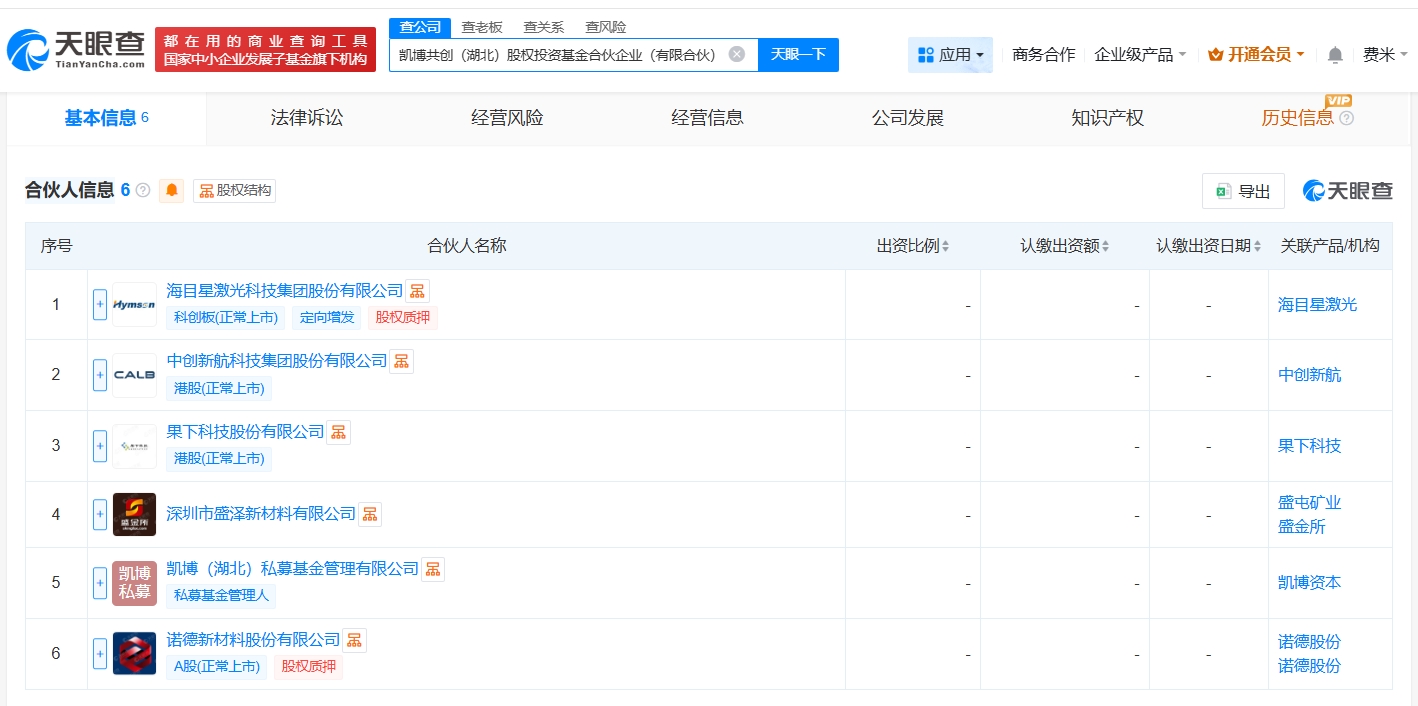Image resolution: width=1418 pixels, height=706 pixels.
Task: Click the 股权结构 button
Action: 234,190
